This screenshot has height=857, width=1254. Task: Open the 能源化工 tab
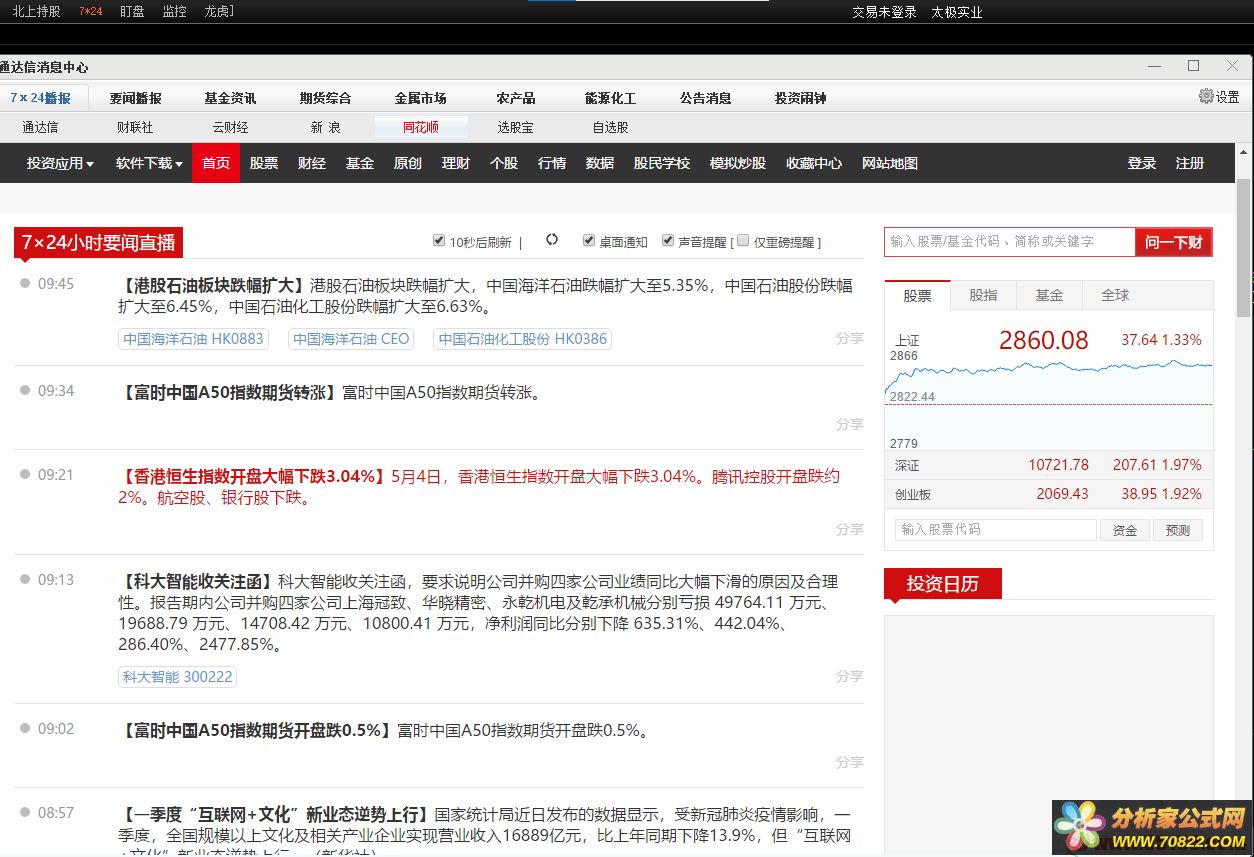[x=610, y=98]
